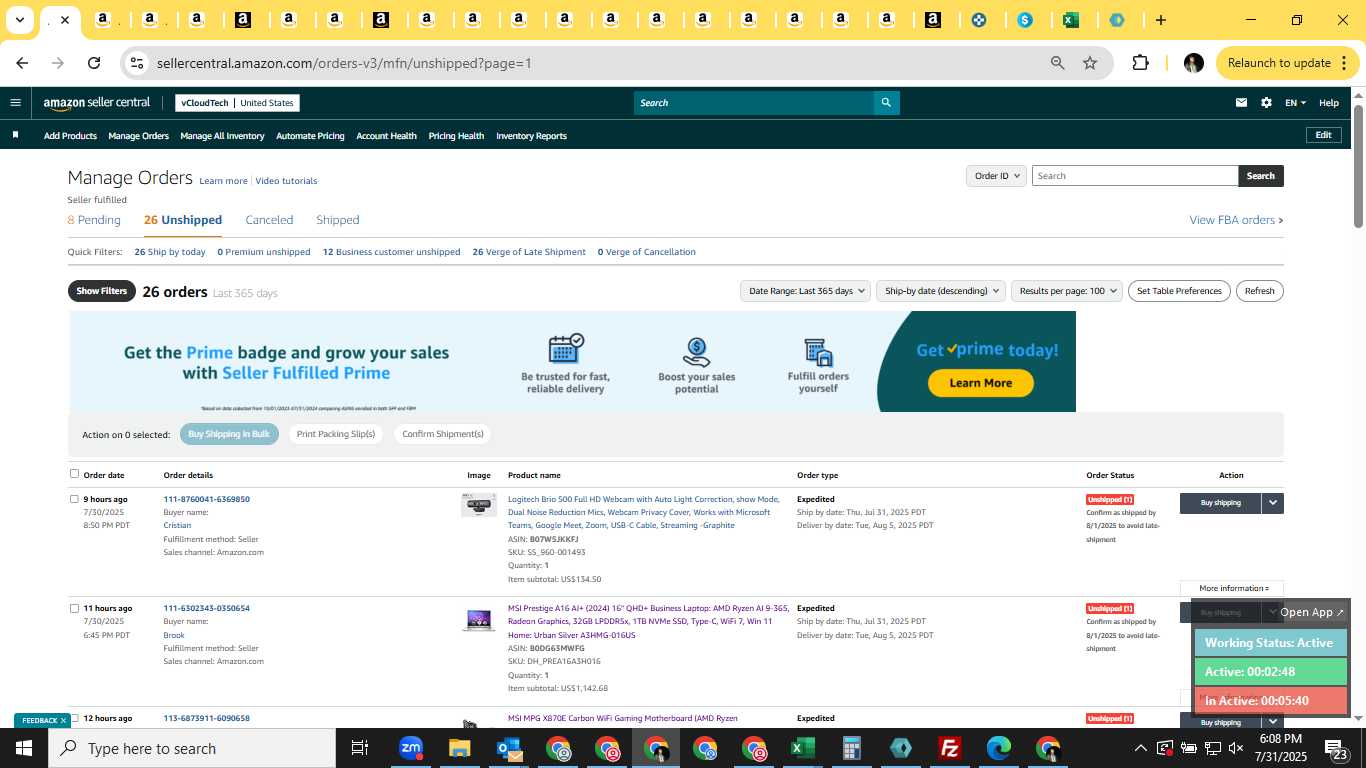The width and height of the screenshot is (1366, 768).
Task: Select the order placed 9 hours ago checkbox
Action: (74, 498)
